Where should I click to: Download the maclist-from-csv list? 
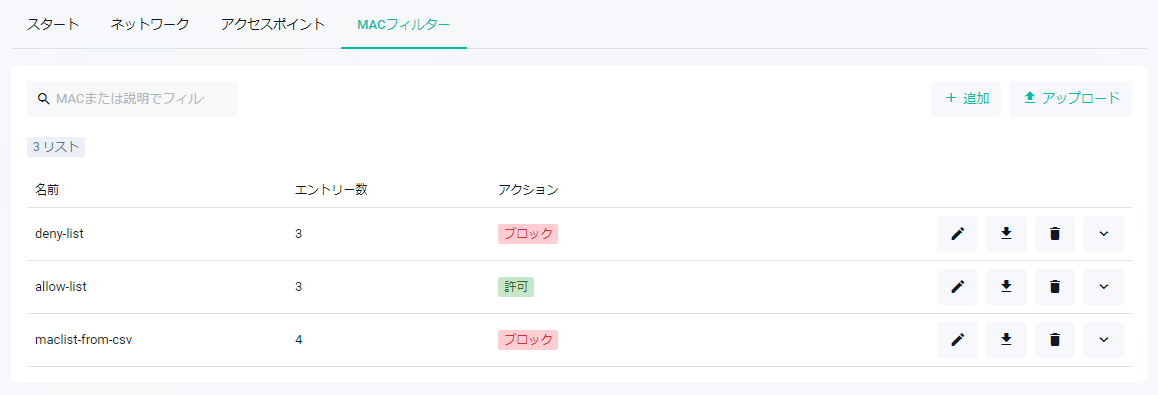(1006, 340)
